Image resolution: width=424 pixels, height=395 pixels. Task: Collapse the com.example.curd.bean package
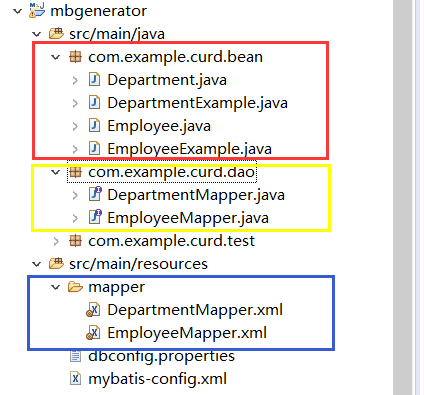click(x=55, y=57)
